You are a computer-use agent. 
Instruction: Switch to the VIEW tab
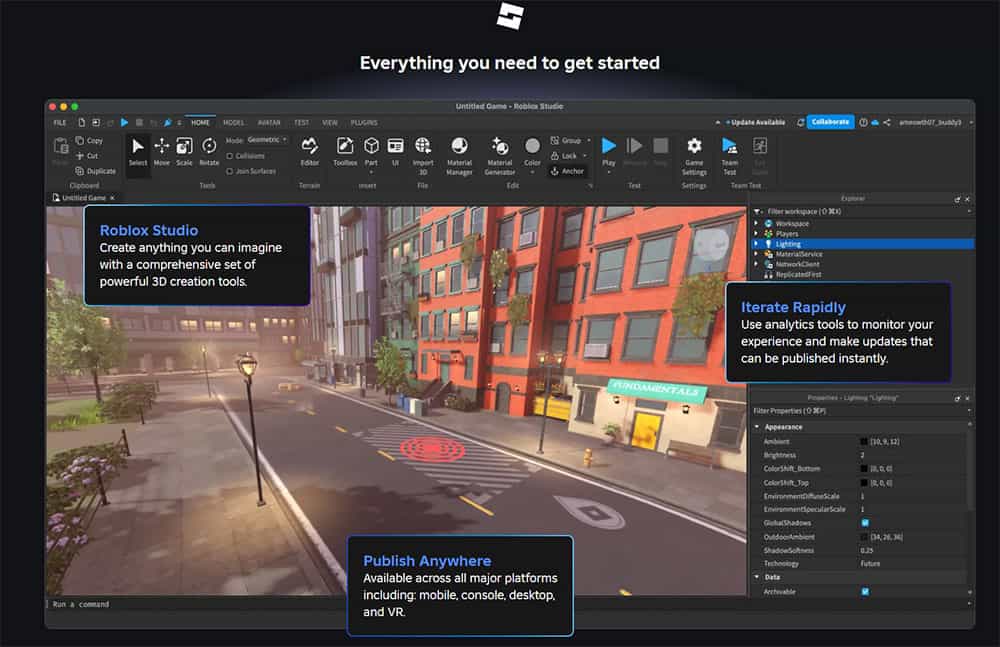330,123
